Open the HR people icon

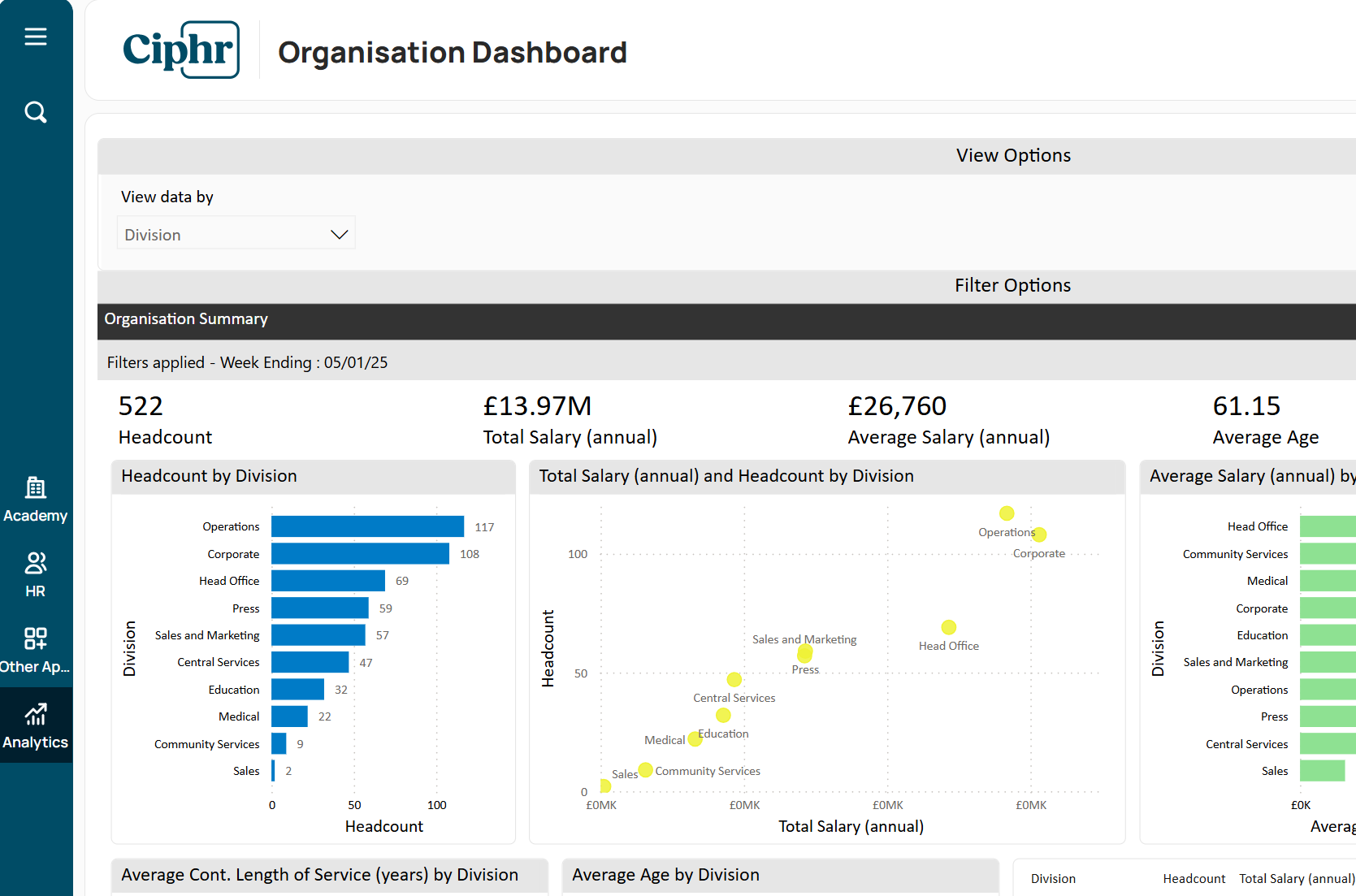pyautogui.click(x=36, y=564)
